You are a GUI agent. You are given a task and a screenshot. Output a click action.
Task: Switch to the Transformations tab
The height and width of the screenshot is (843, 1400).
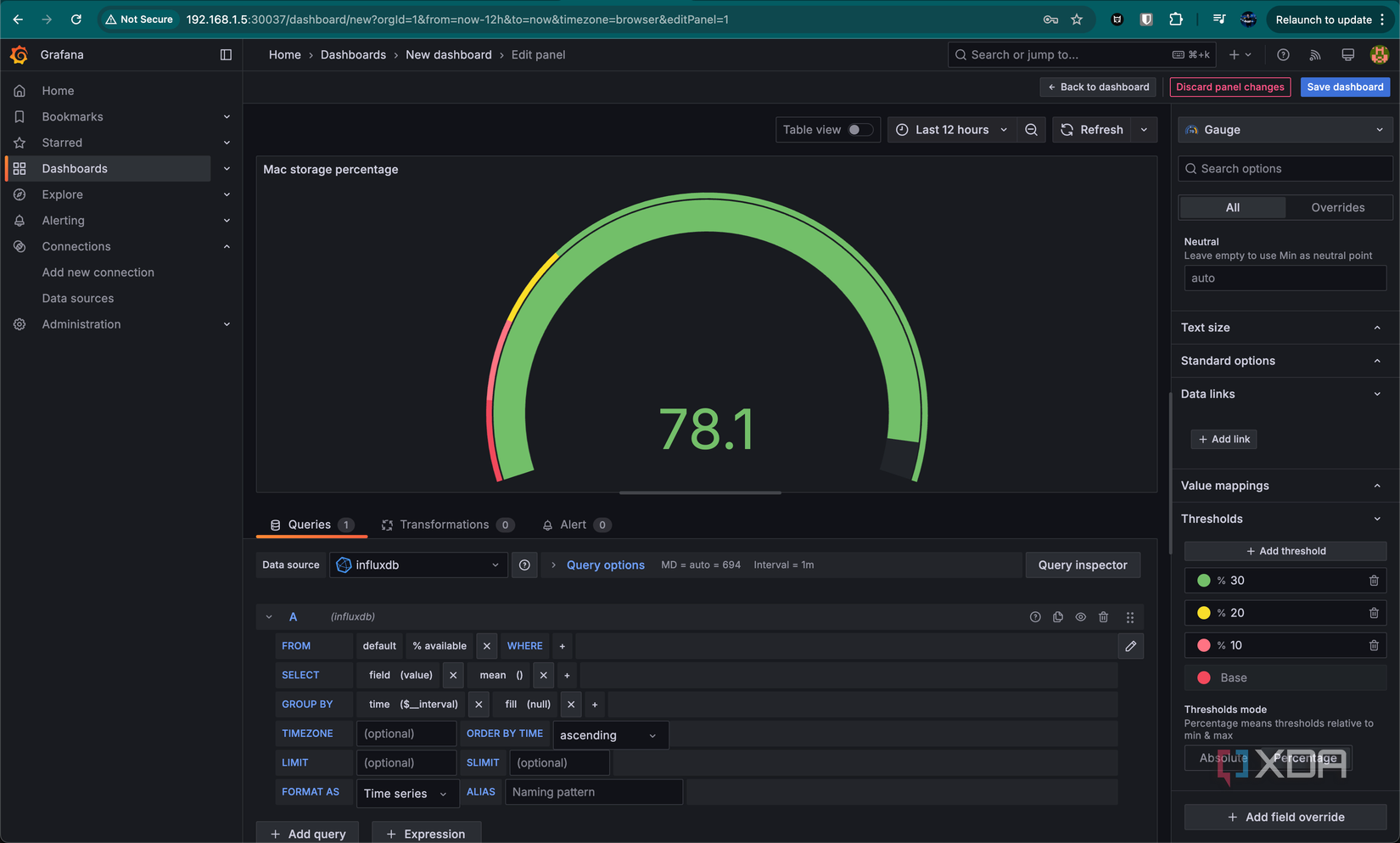(445, 525)
